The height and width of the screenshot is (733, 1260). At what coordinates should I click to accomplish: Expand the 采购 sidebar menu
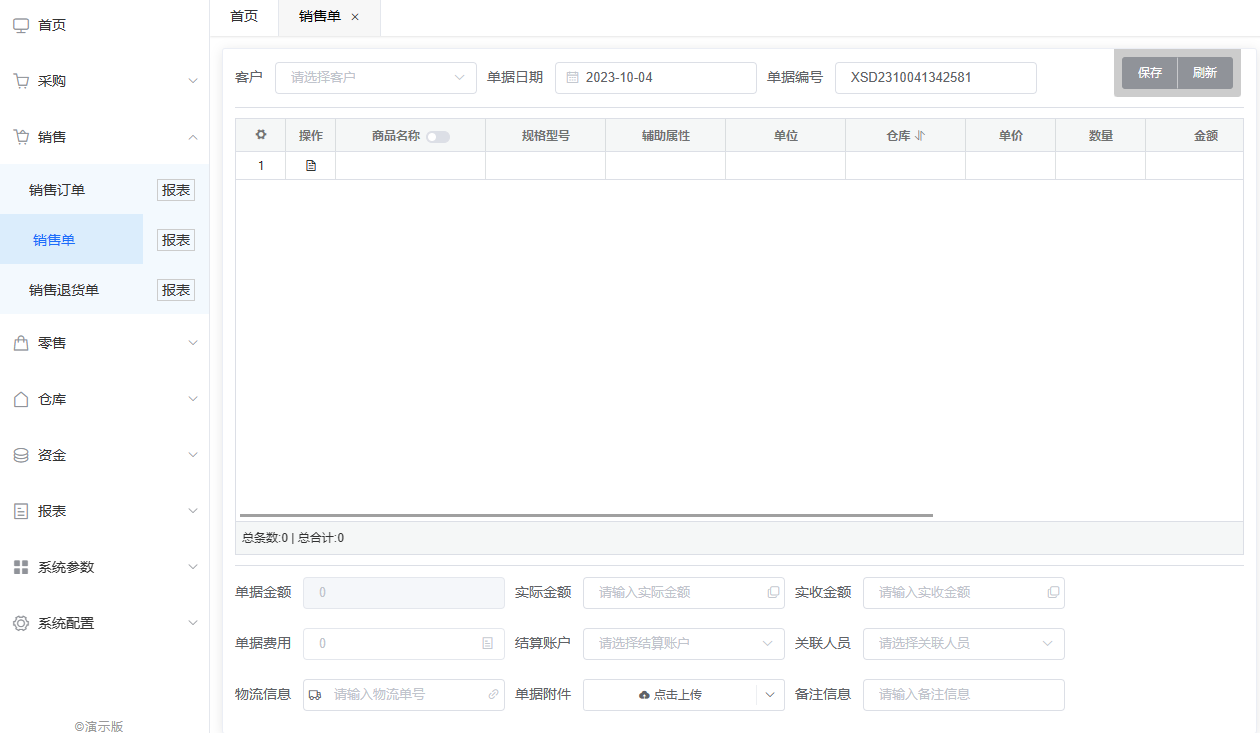(104, 81)
